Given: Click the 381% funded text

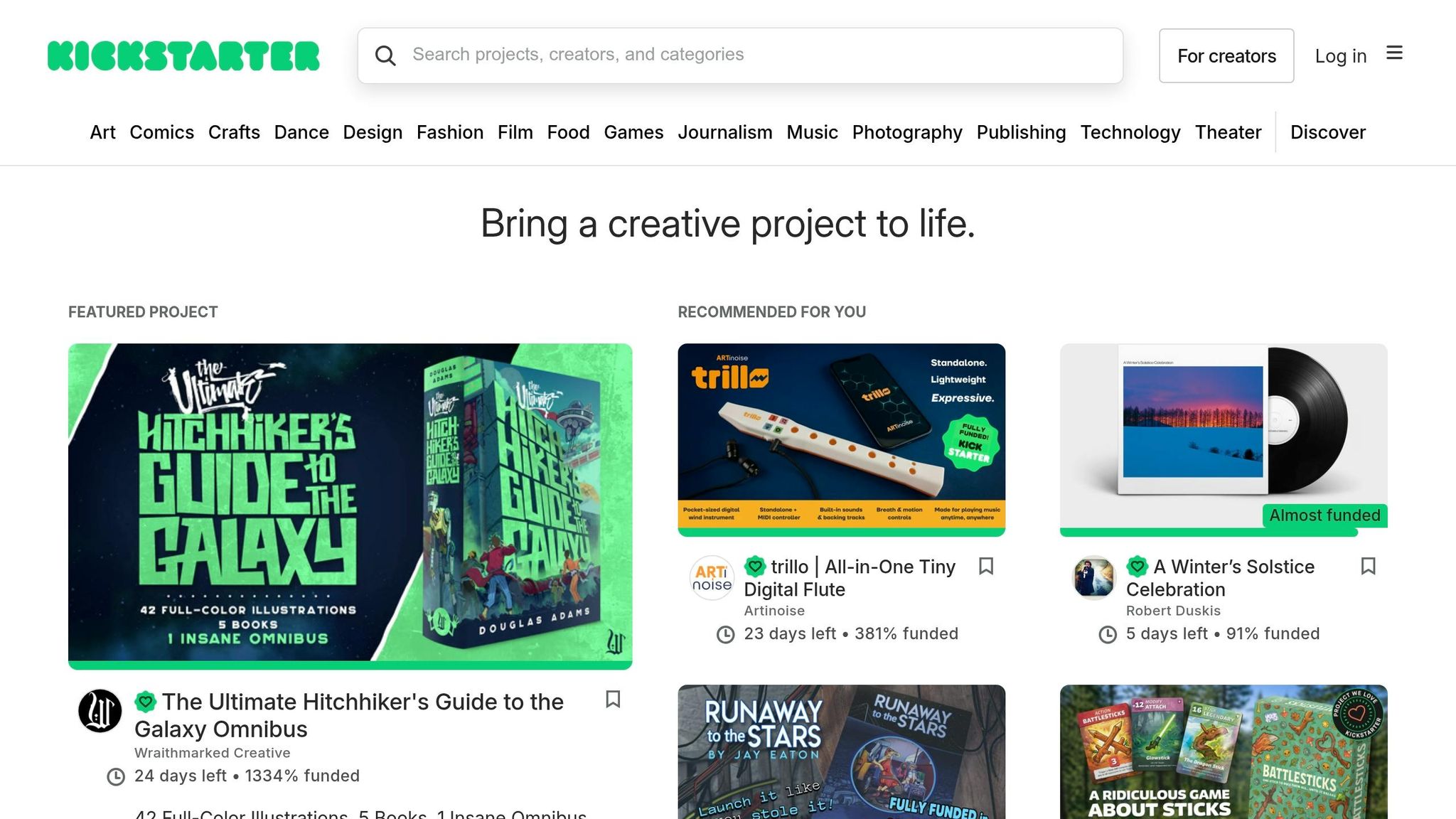Looking at the screenshot, I should click(906, 633).
